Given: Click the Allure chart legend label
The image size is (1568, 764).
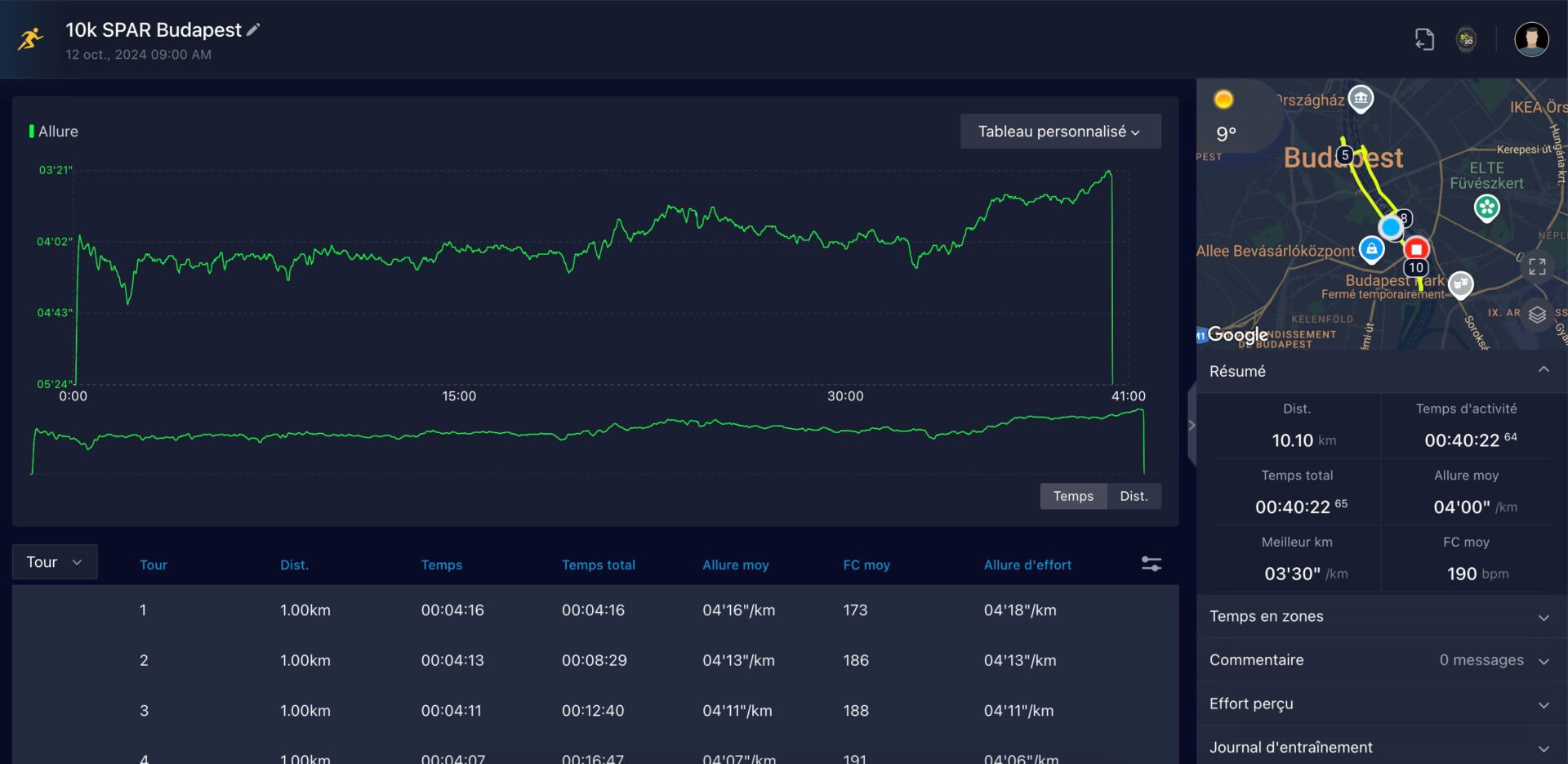Looking at the screenshot, I should (58, 132).
